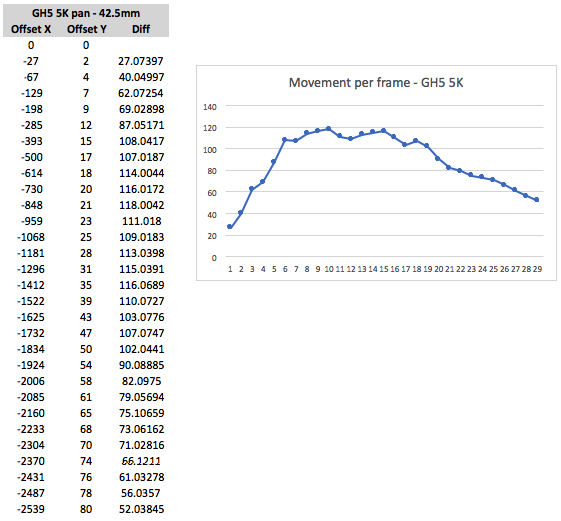
Task: Select the title cell 'GH5 5K pan - 42.5mm'
Action: click(x=86, y=13)
